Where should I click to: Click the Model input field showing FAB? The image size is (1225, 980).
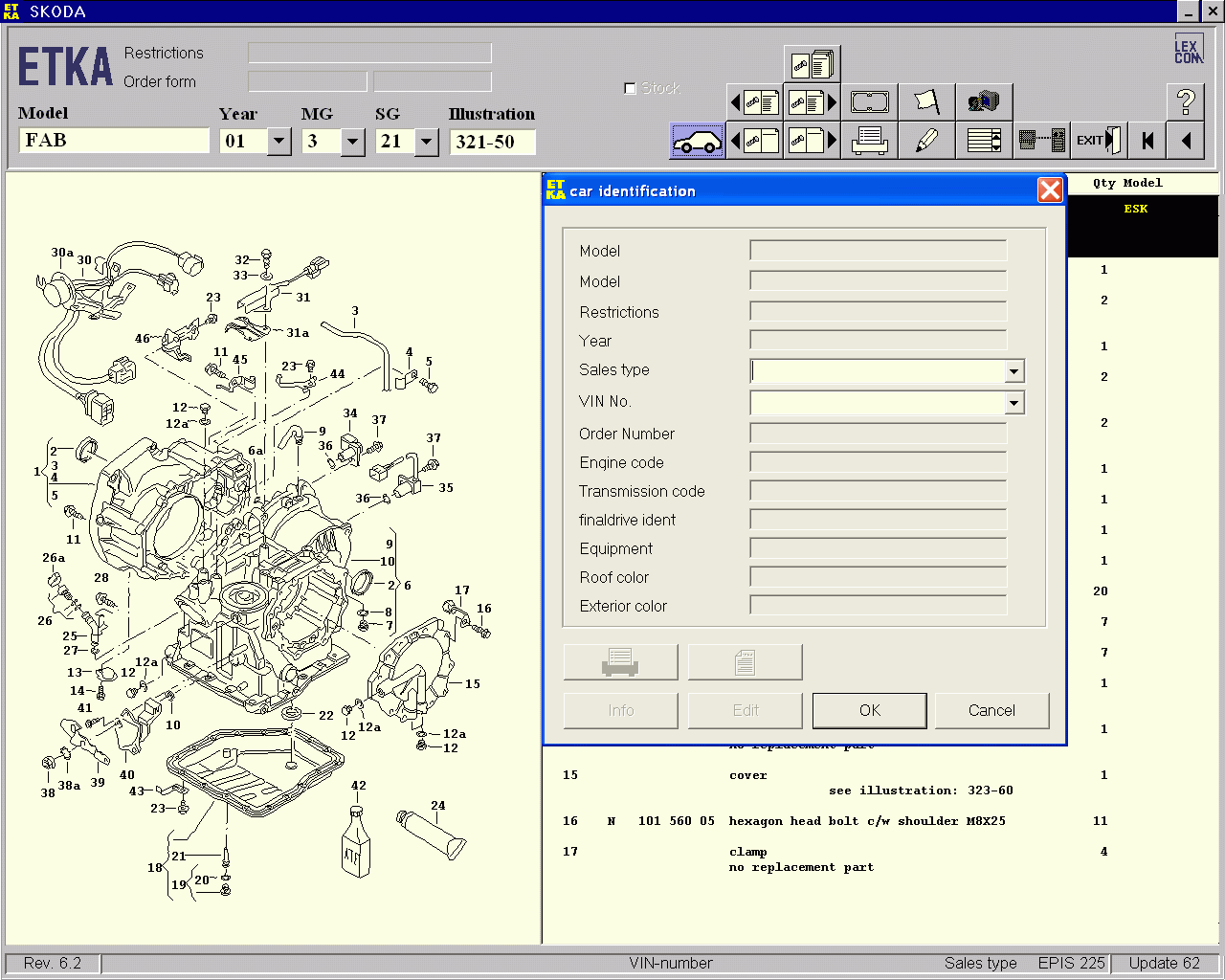click(114, 141)
